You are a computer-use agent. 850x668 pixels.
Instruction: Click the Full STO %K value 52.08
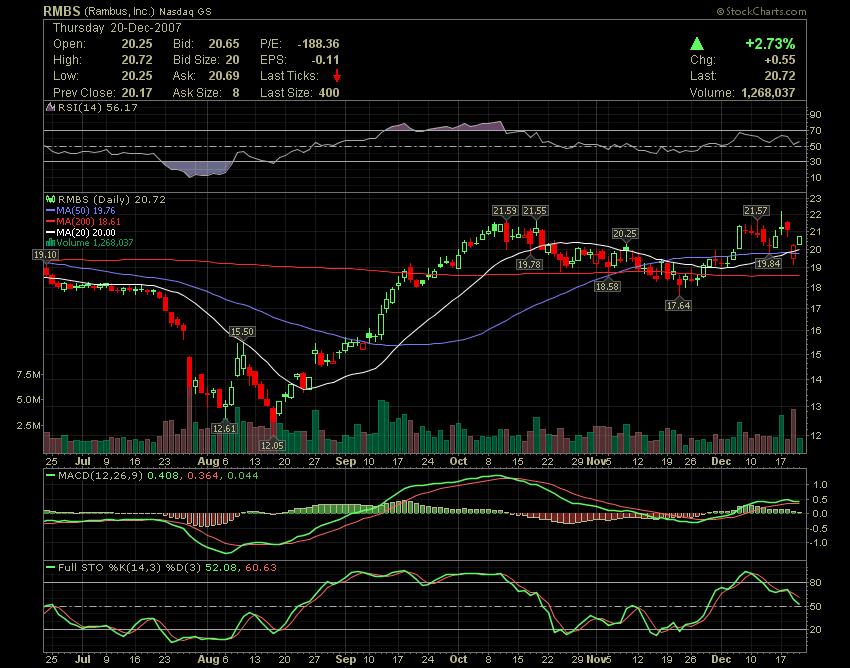(221, 568)
